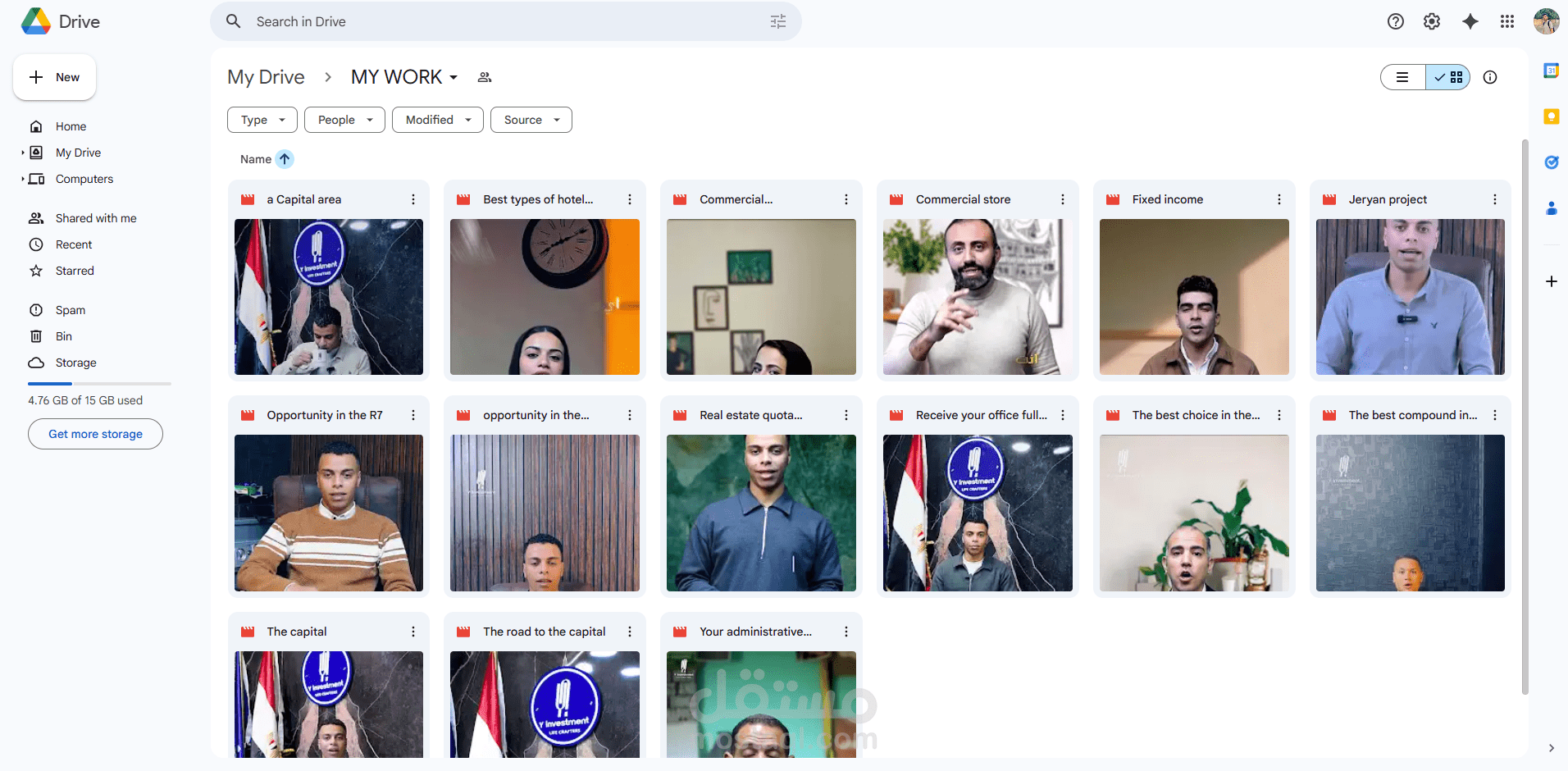Open Google Keep from the side panel

point(1552,116)
